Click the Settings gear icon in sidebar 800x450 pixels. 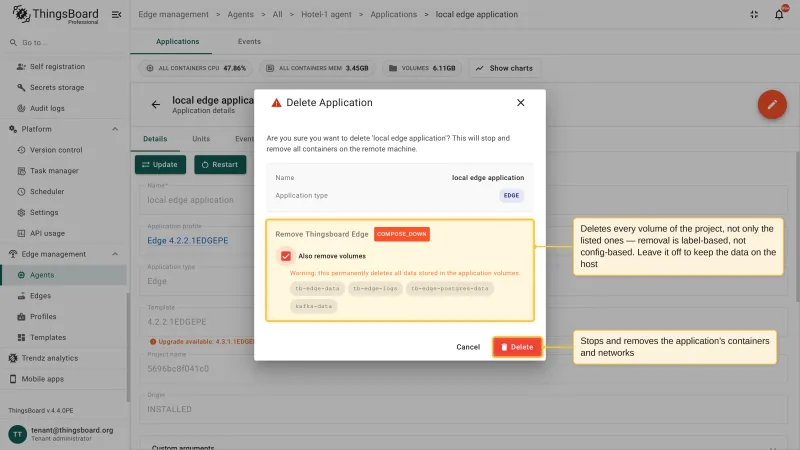click(21, 212)
